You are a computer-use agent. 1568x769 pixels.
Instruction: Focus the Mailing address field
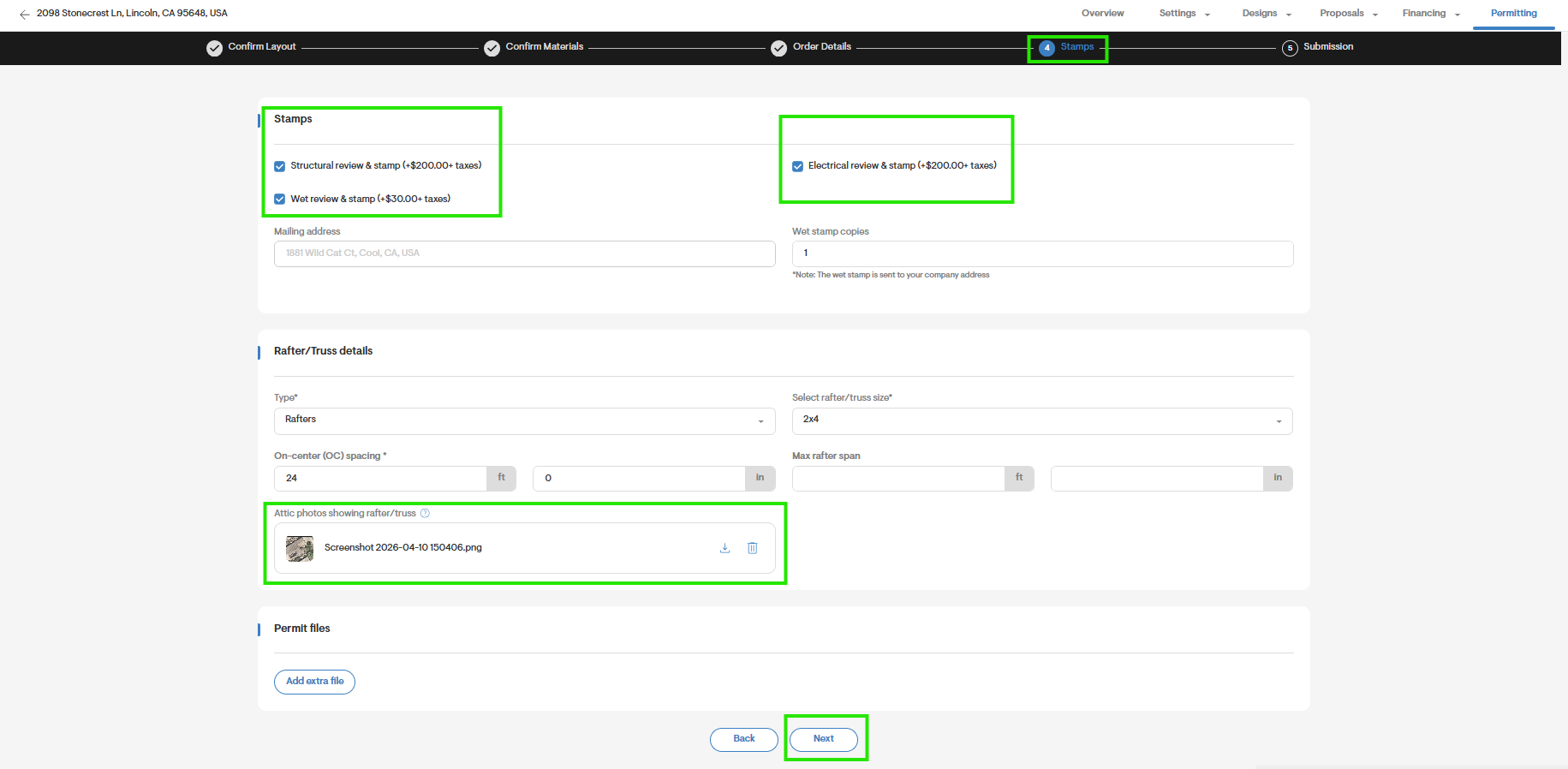pos(524,253)
